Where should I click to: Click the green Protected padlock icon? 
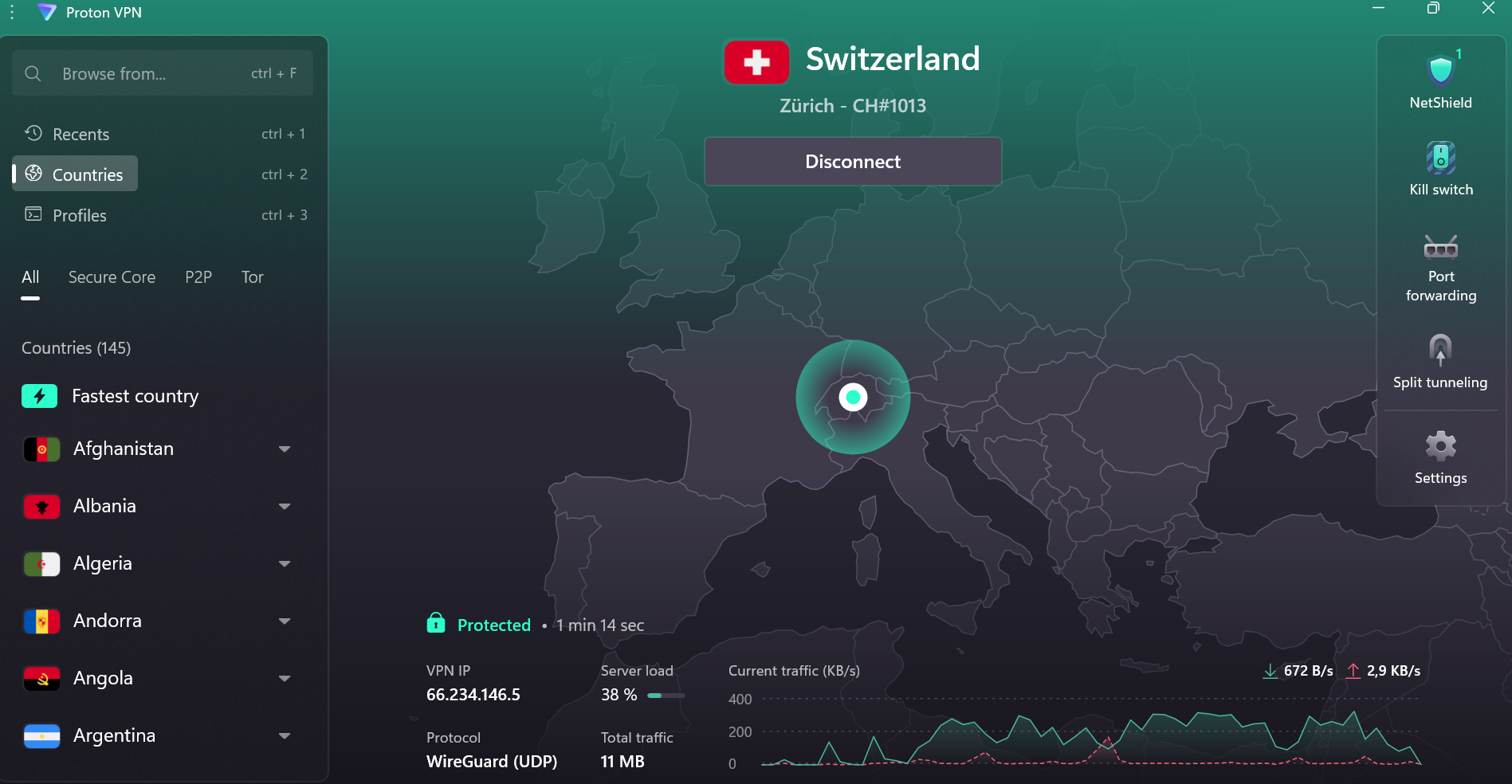[436, 622]
